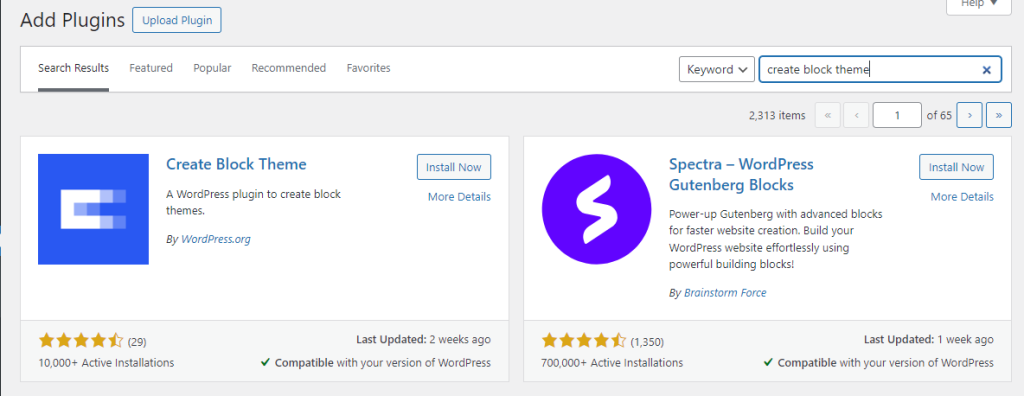
Task: Click the Create Block Theme plugin icon
Action: (93, 209)
